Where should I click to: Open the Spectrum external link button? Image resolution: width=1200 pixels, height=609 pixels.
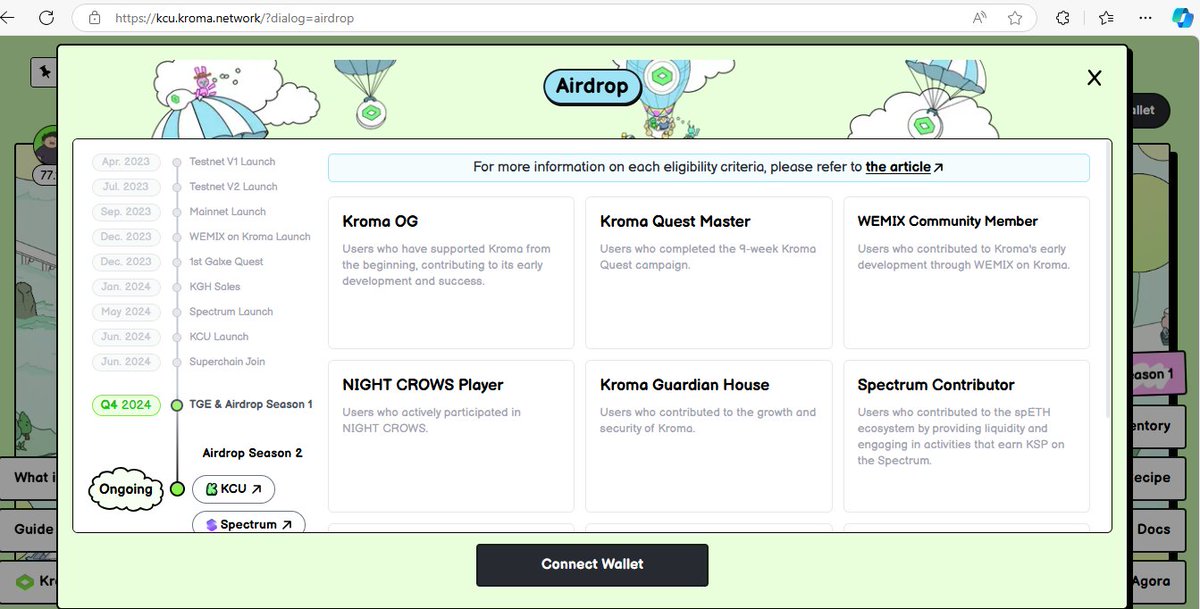(x=248, y=523)
